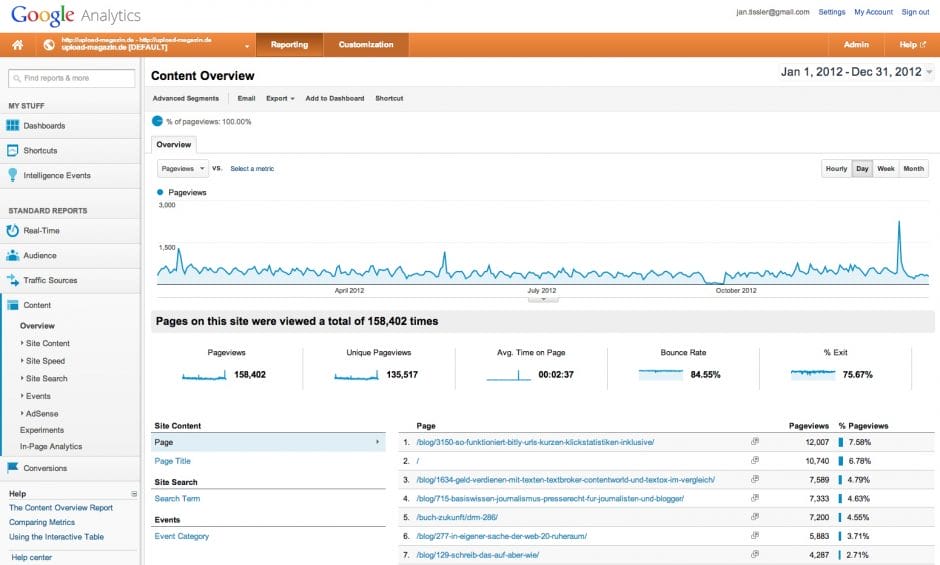Switch graph to Day view
The width and height of the screenshot is (940, 565).
[862, 169]
